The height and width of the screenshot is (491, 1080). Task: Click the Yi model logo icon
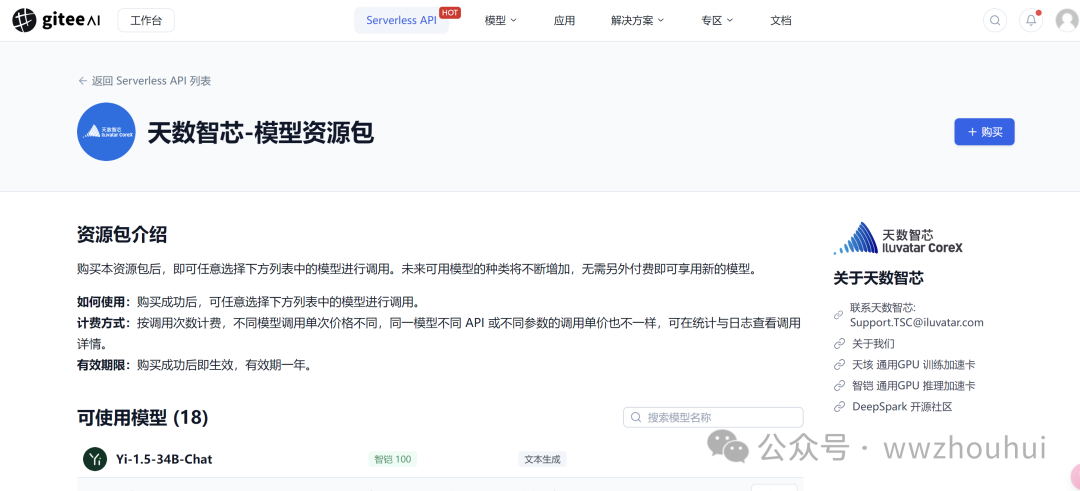[94, 459]
